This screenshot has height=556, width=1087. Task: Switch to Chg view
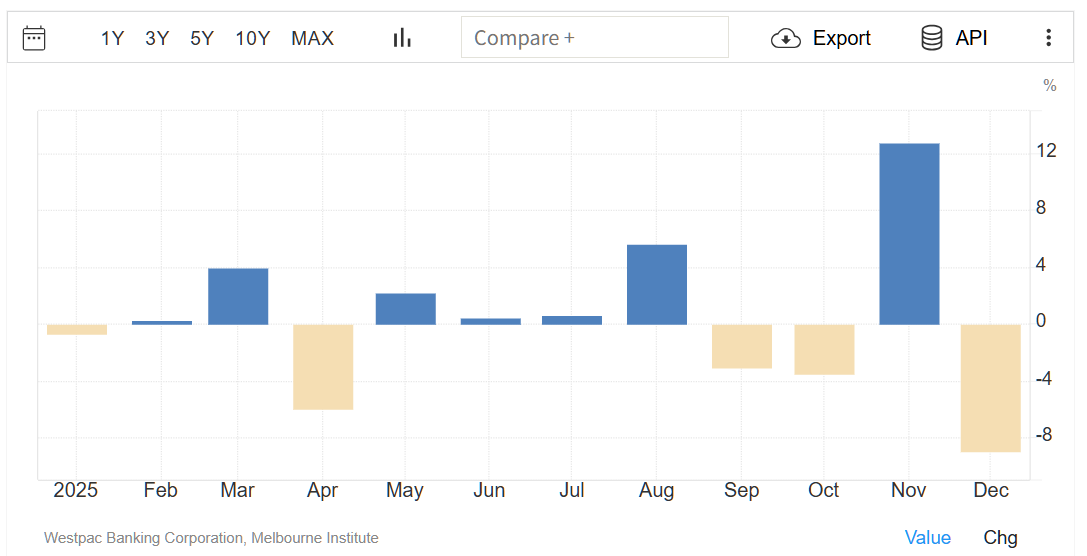(1000, 537)
